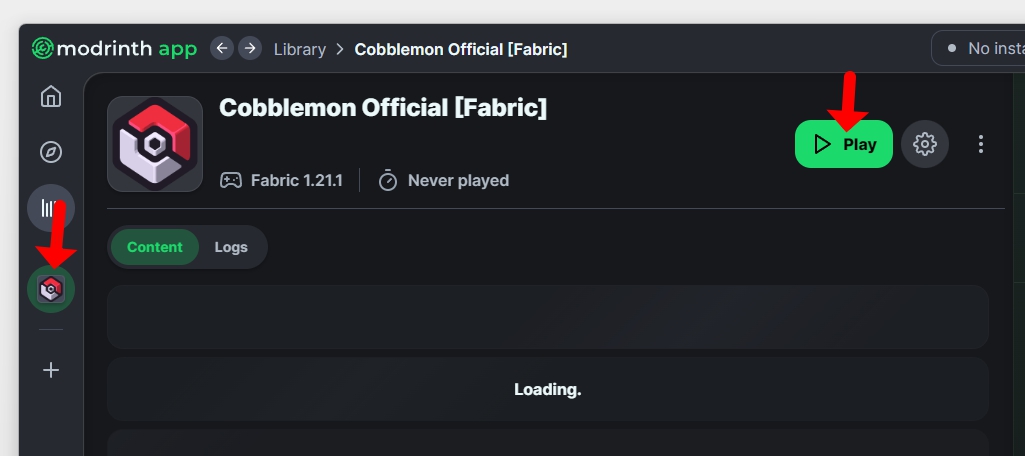This screenshot has width=1025, height=456.
Task: Open instance settings gear icon
Action: coord(925,144)
